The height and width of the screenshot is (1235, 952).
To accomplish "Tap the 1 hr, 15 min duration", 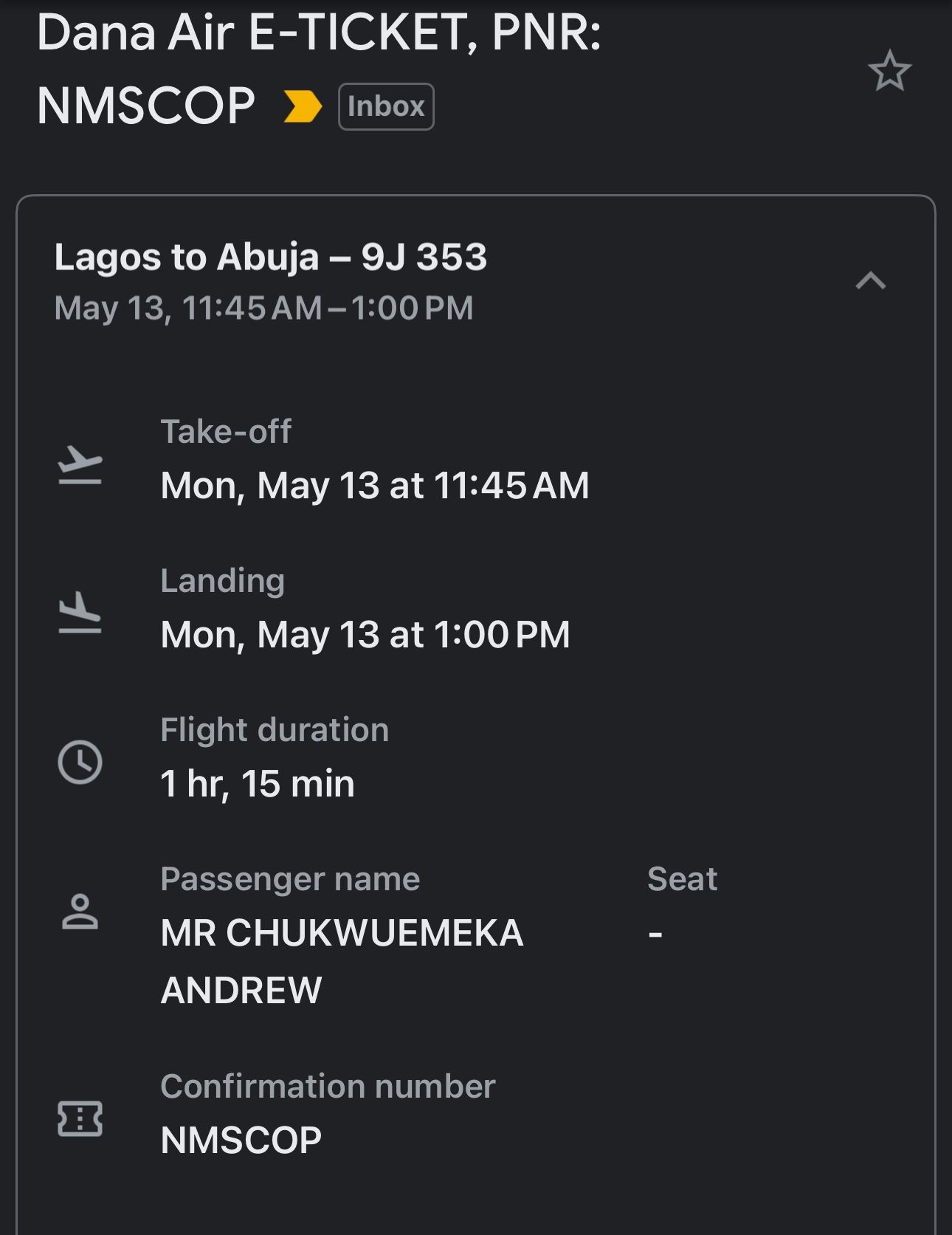I will click(258, 784).
